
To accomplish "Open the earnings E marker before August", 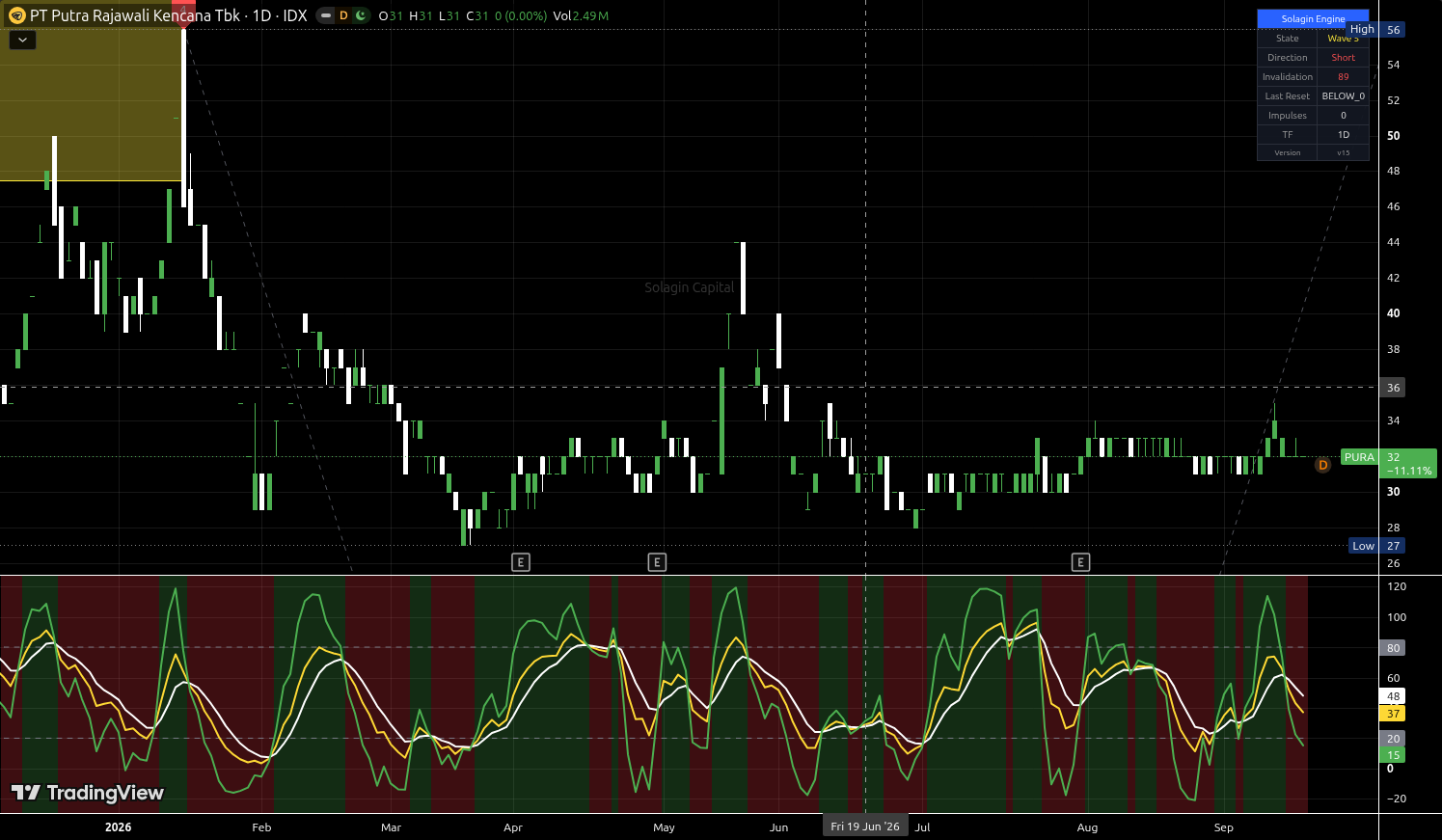I will tap(1081, 562).
